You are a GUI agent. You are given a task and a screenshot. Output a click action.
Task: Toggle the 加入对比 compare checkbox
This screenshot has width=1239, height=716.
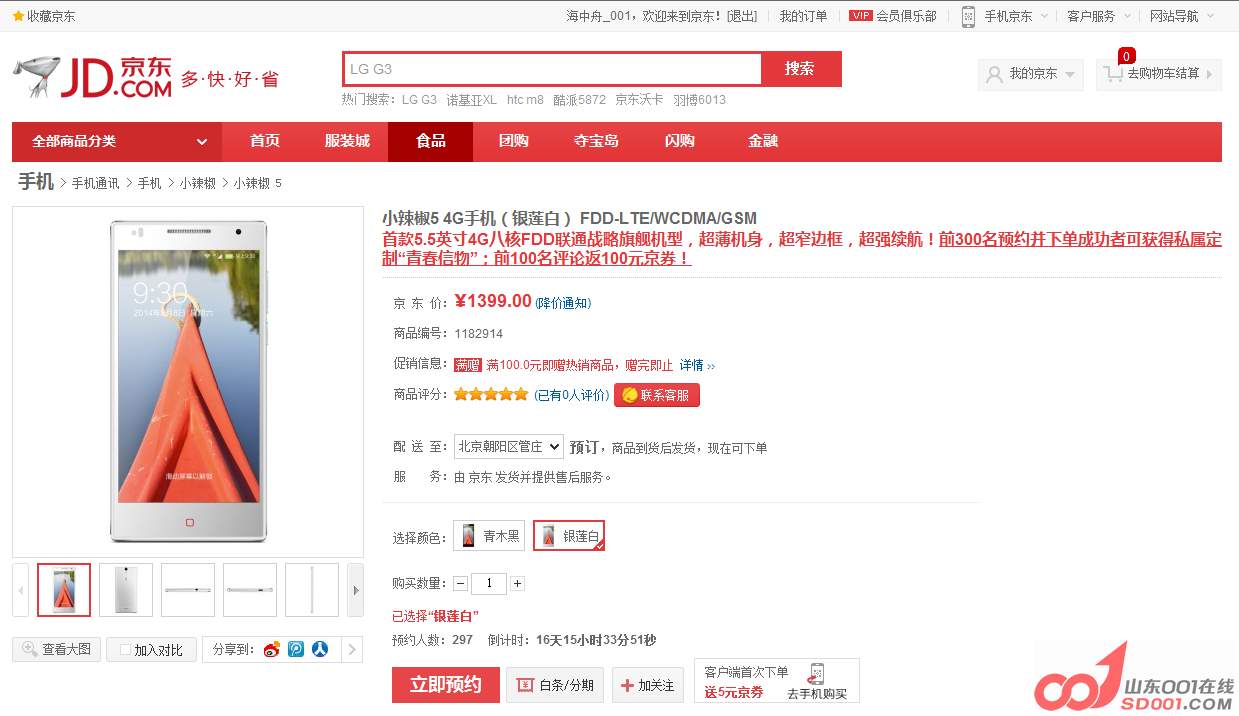[x=126, y=650]
